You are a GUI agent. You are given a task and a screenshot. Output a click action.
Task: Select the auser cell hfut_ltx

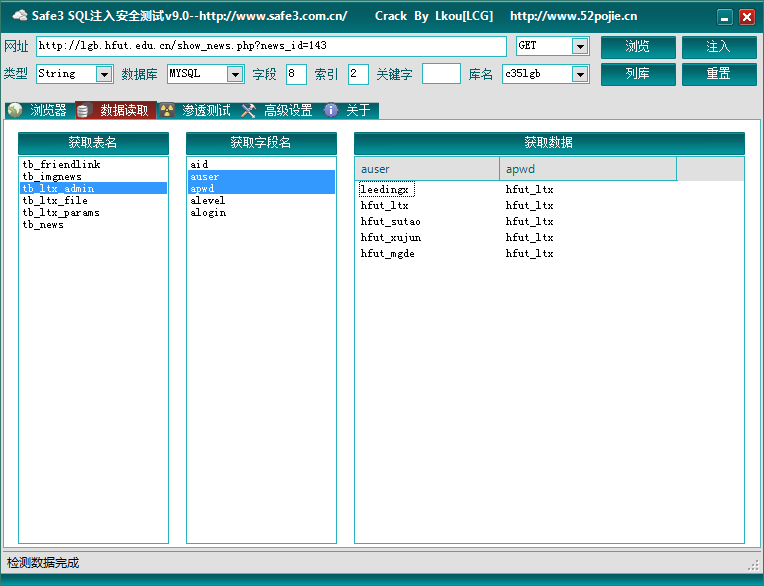384,206
